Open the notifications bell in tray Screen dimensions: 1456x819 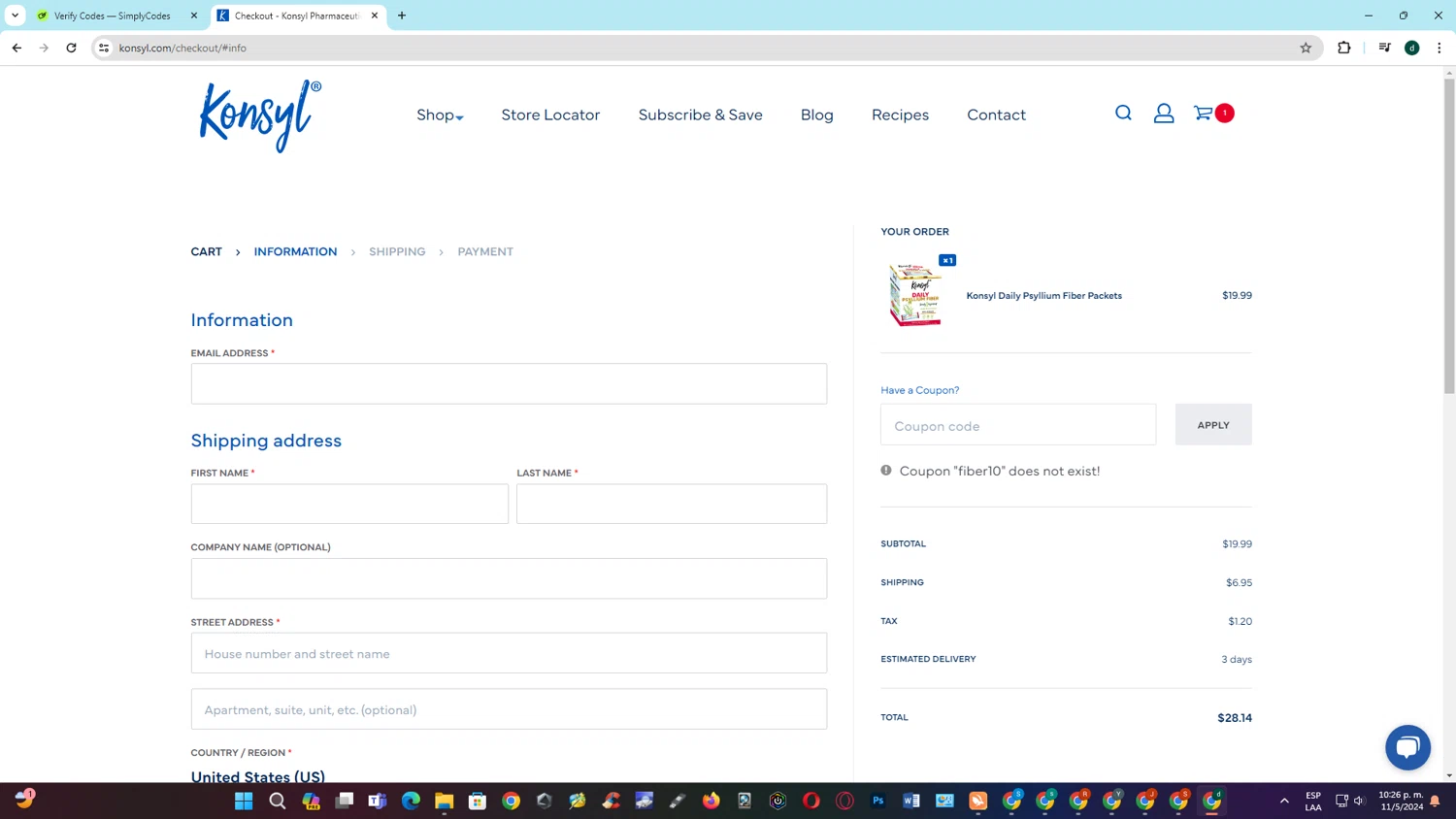[x=1435, y=801]
